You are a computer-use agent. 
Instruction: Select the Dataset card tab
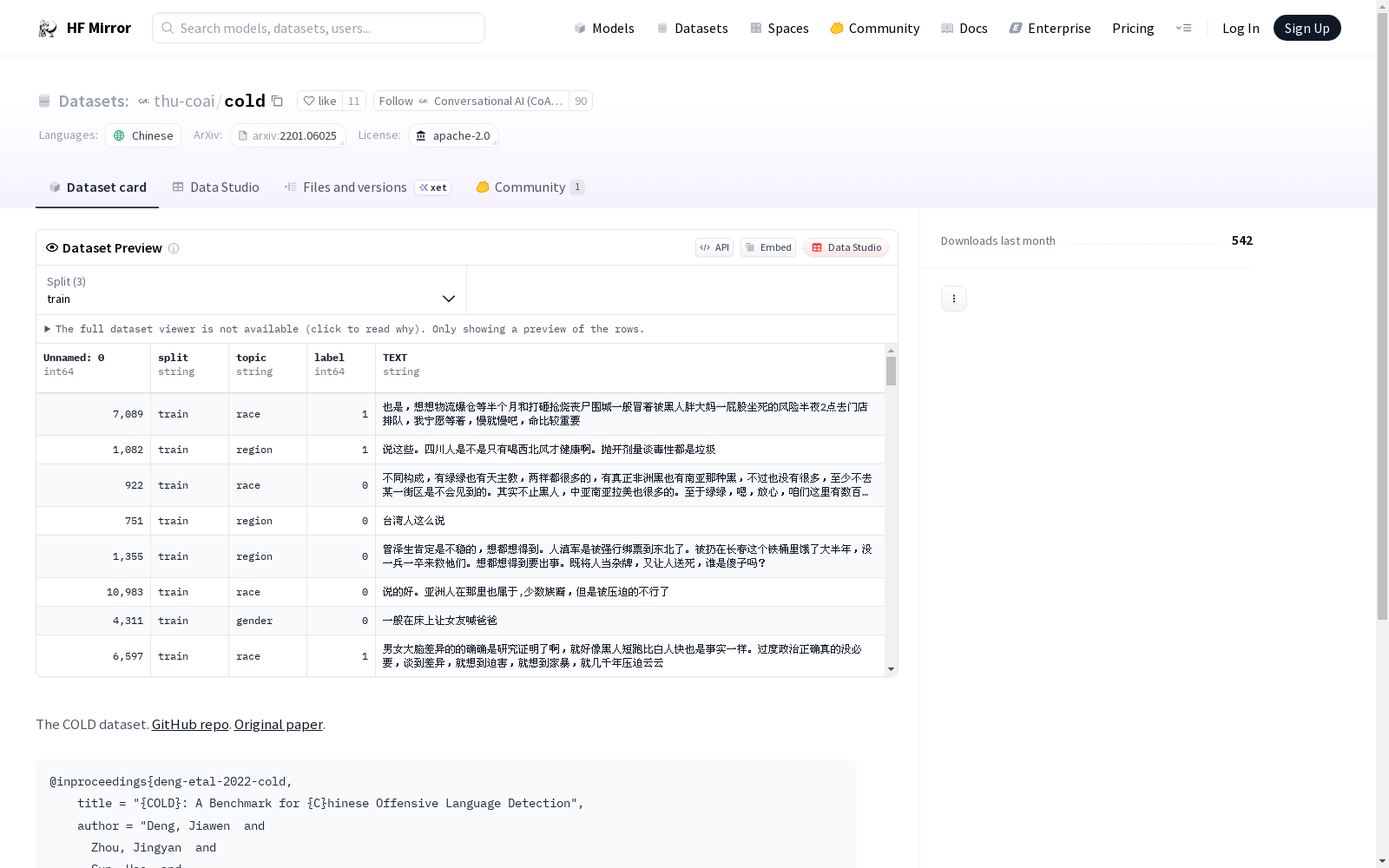point(97,187)
